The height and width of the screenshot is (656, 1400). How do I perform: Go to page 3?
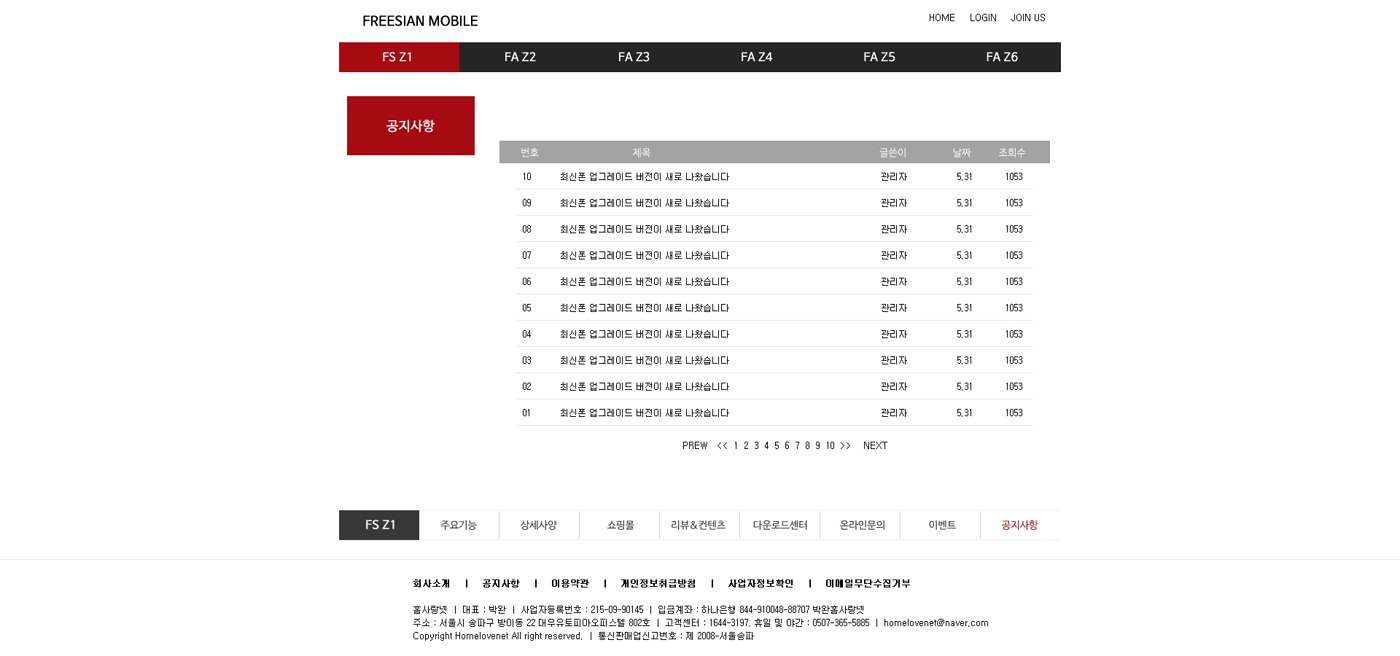757,446
